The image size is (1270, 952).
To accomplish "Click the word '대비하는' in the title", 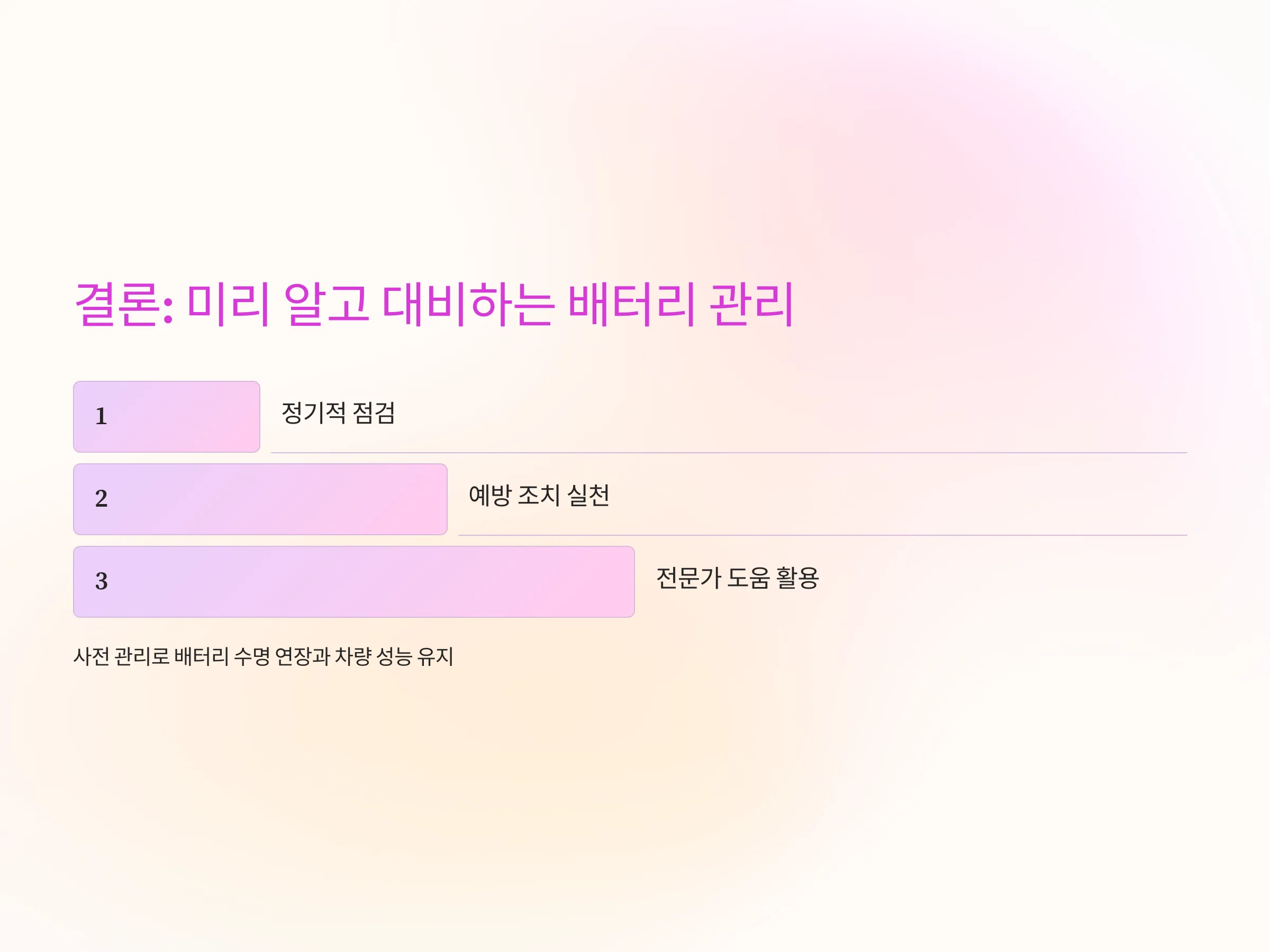I will pos(468,304).
